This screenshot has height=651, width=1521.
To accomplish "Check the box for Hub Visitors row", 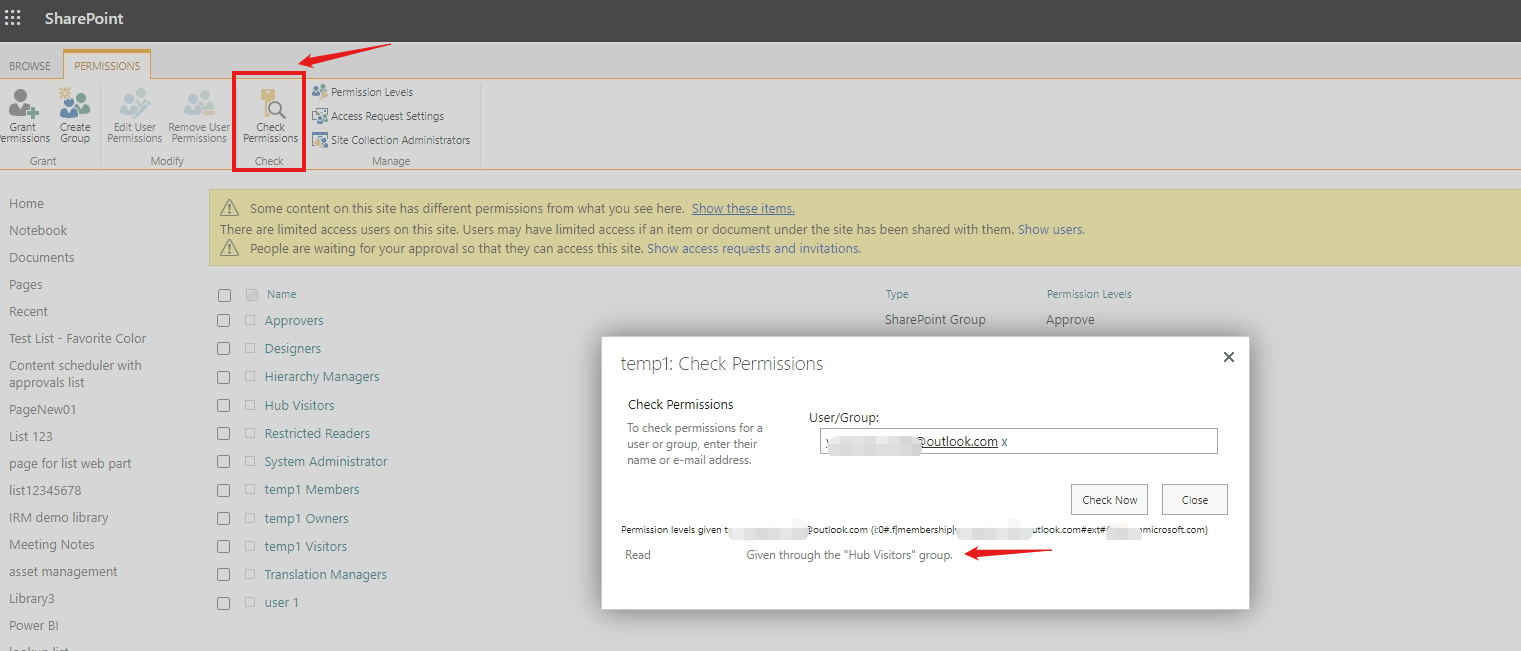I will point(224,406).
